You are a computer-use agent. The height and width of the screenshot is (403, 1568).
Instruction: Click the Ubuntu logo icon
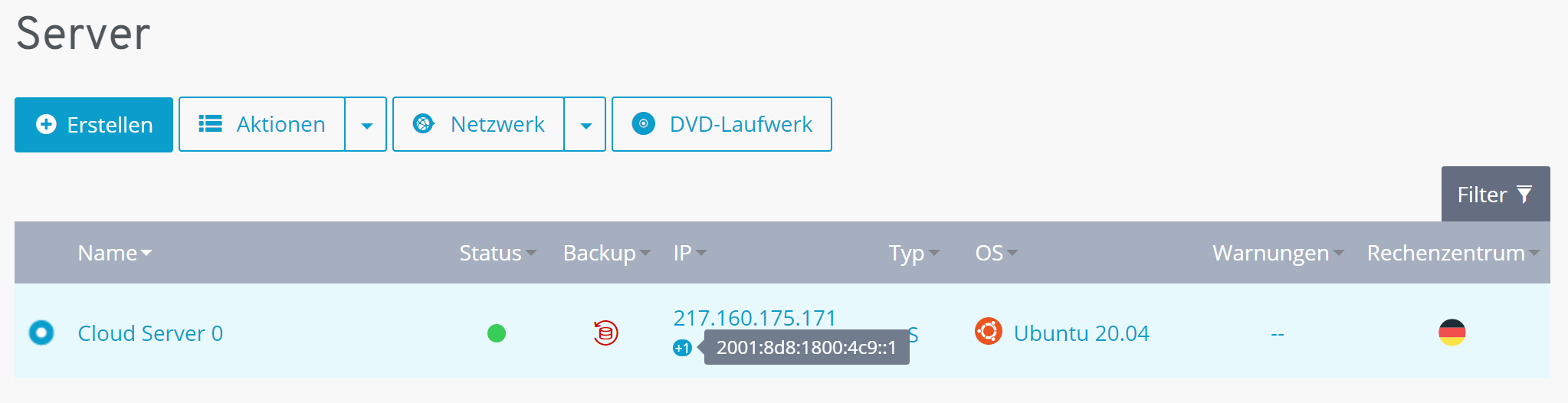click(989, 332)
